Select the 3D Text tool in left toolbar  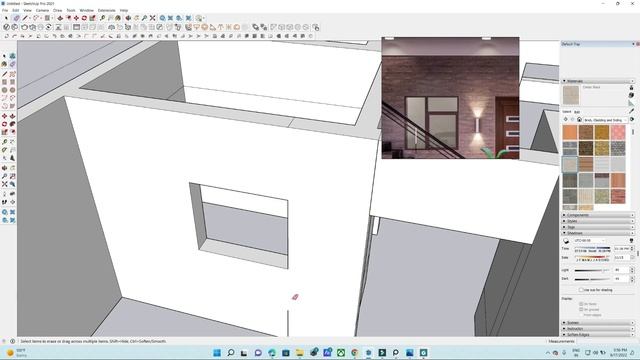point(13,158)
